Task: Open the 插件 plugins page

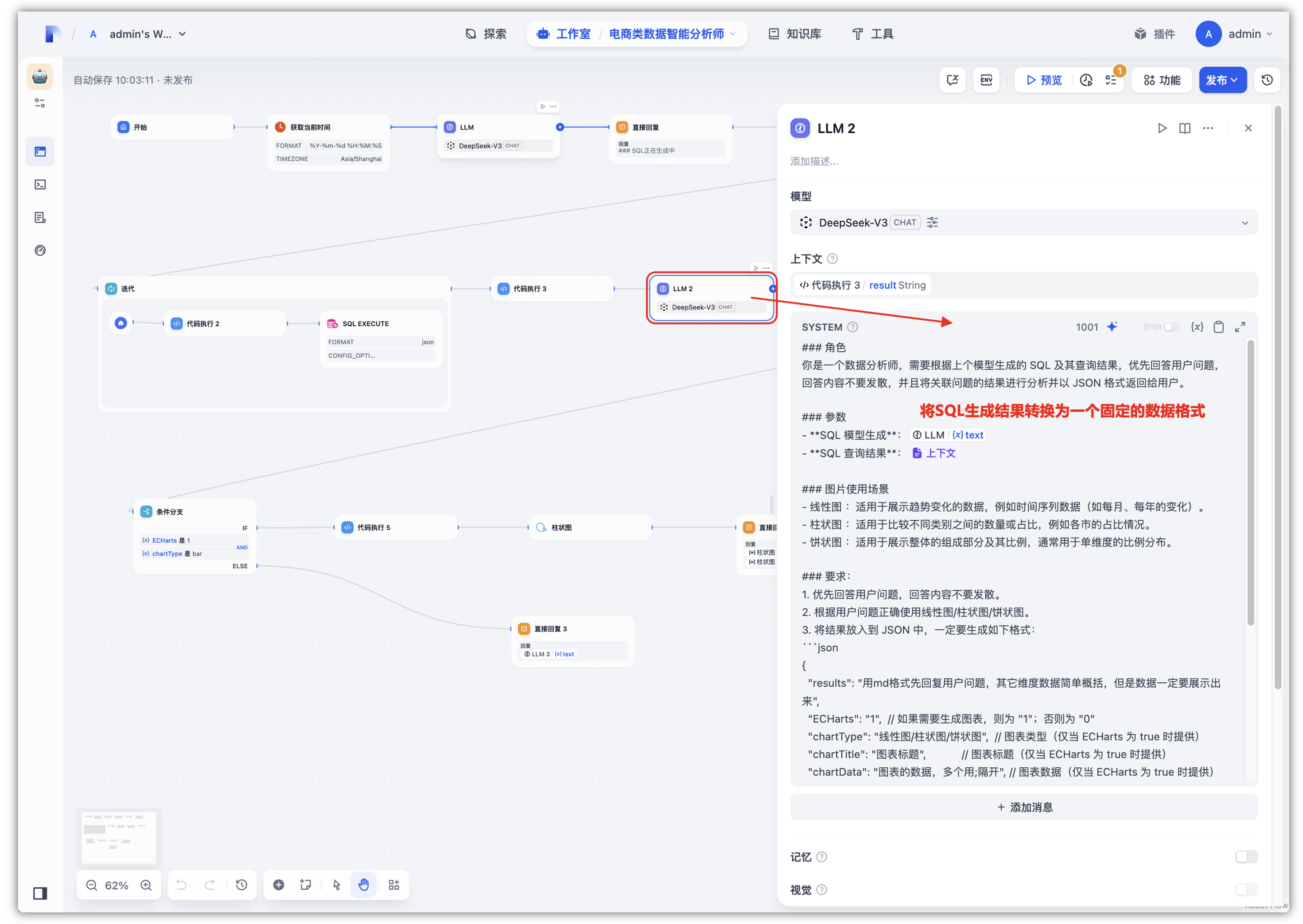Action: (1155, 34)
